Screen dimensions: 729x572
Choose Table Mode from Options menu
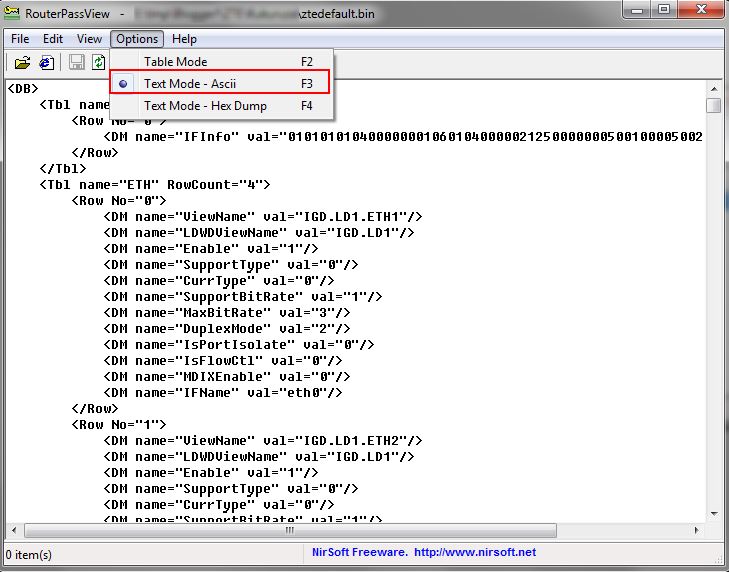pos(221,61)
